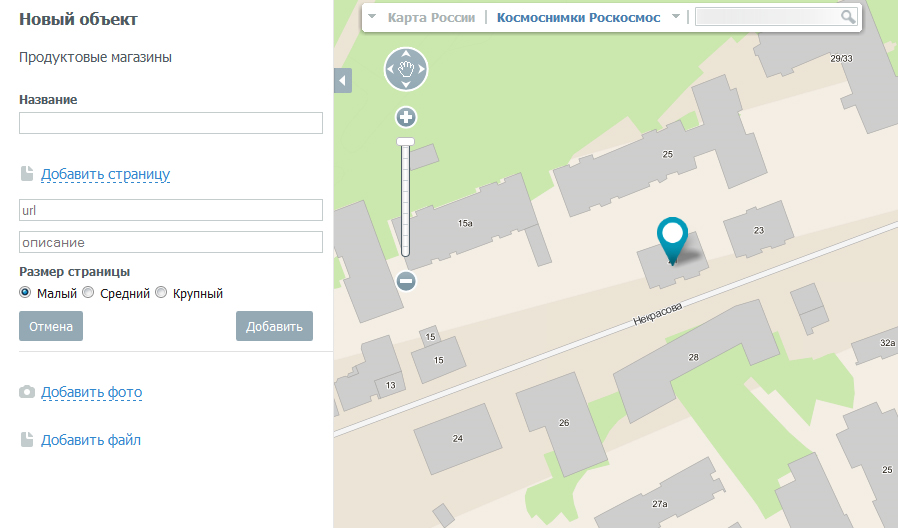Pan map up using navigation wheel arrow
The height and width of the screenshot is (528, 898).
[x=406, y=54]
